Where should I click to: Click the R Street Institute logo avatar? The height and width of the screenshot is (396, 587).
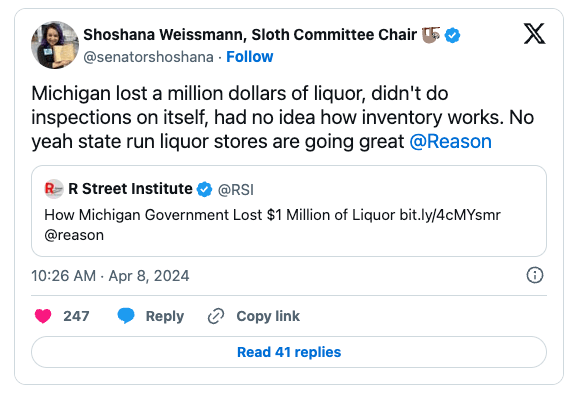54,189
